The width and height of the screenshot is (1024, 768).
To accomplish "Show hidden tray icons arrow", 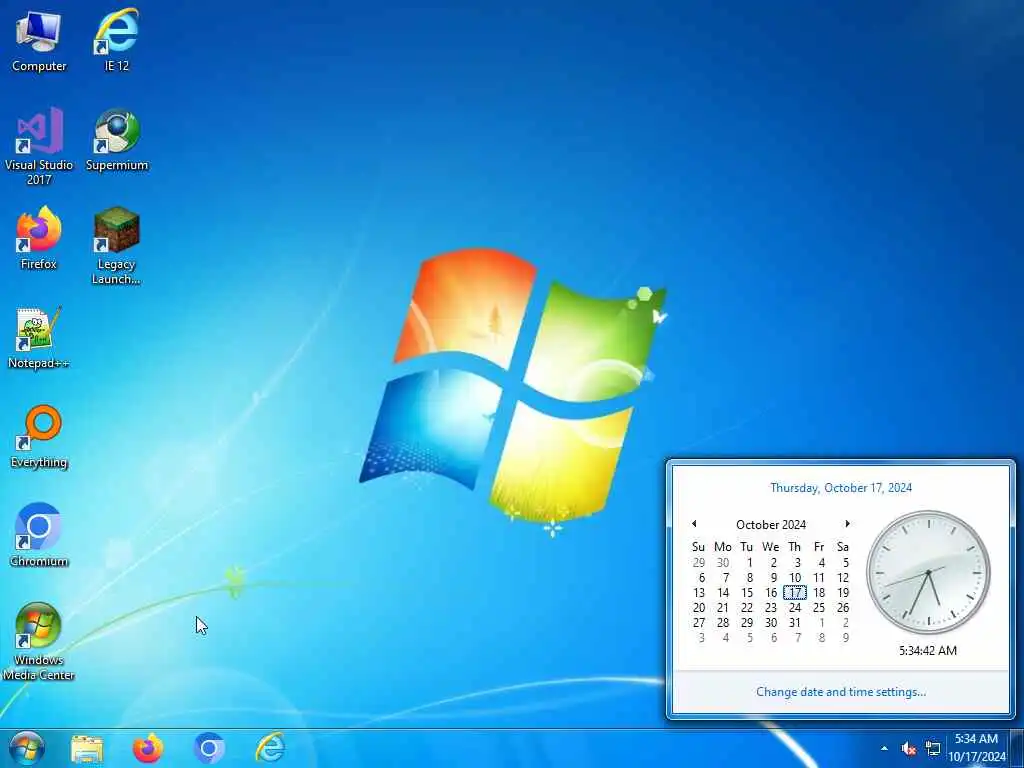I will [x=884, y=748].
